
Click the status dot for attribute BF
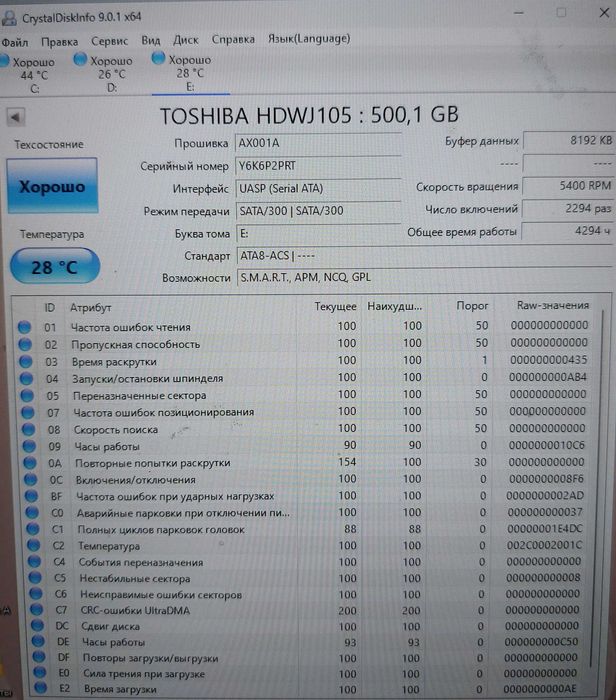tap(31, 496)
